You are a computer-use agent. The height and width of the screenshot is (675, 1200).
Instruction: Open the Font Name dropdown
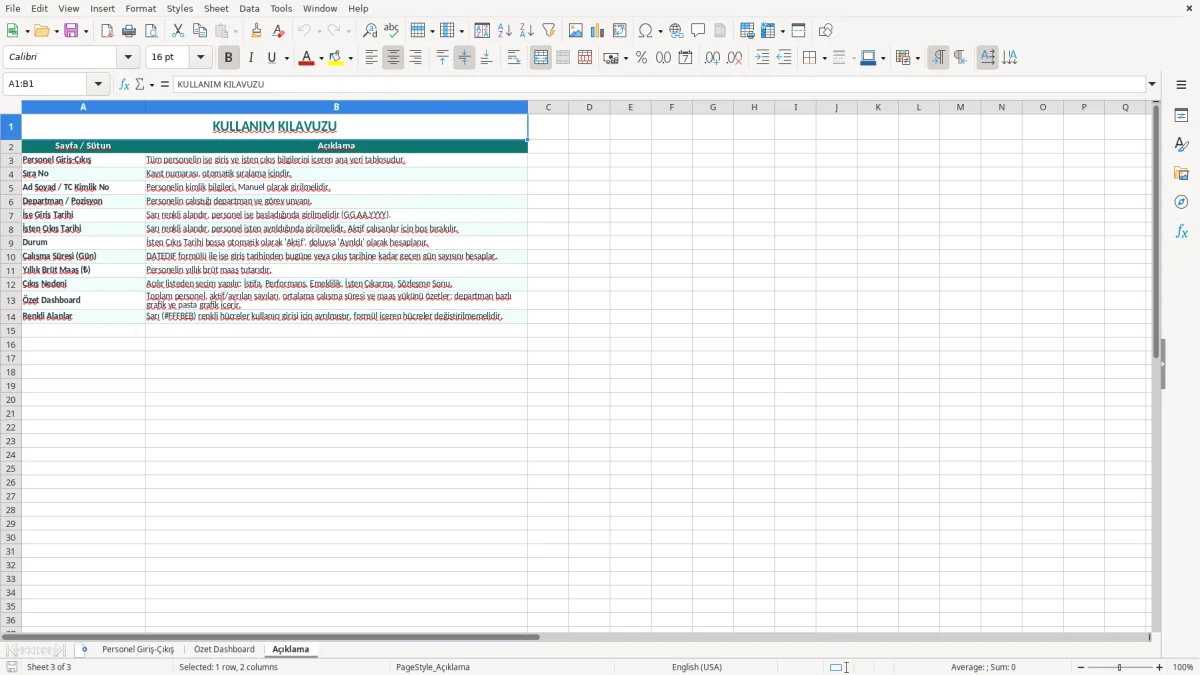pyautogui.click(x=128, y=58)
